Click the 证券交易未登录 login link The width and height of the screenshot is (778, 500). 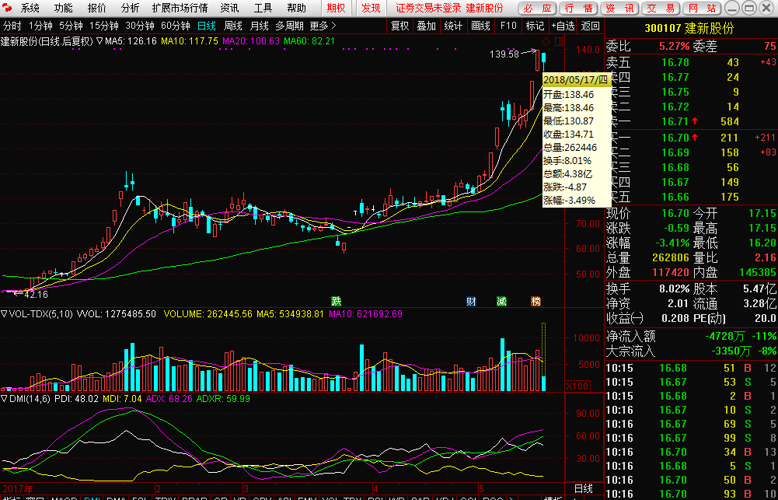point(429,8)
